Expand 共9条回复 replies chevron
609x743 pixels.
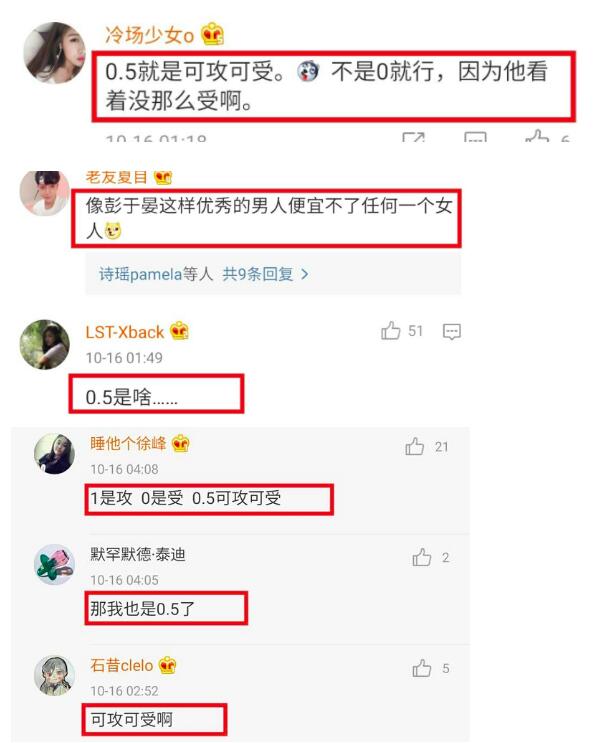point(305,274)
